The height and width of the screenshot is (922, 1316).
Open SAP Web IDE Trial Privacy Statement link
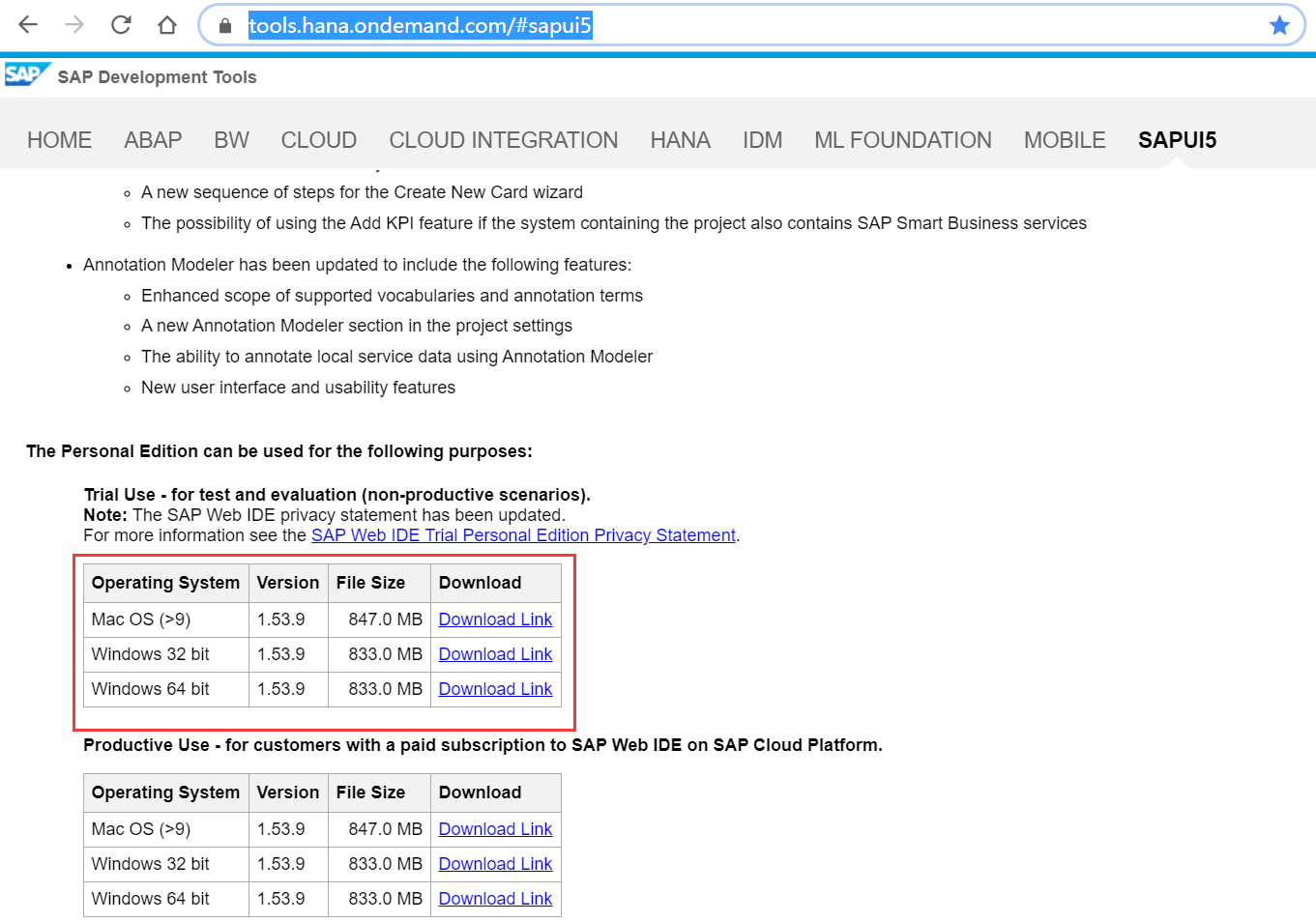pyautogui.click(x=523, y=535)
